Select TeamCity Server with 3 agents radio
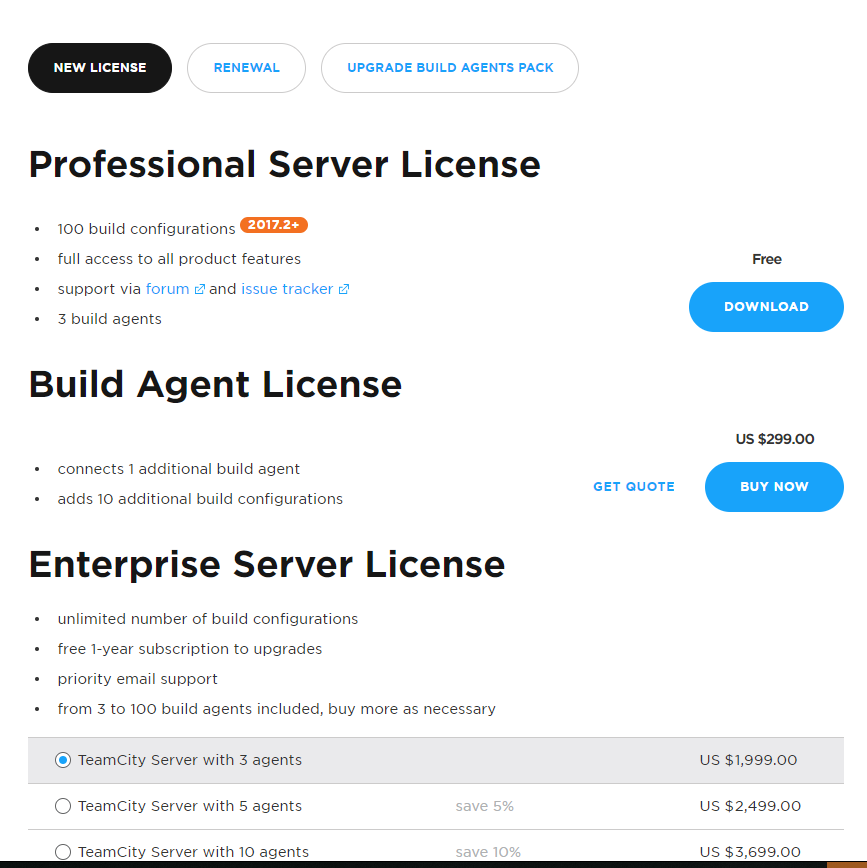 tap(63, 760)
